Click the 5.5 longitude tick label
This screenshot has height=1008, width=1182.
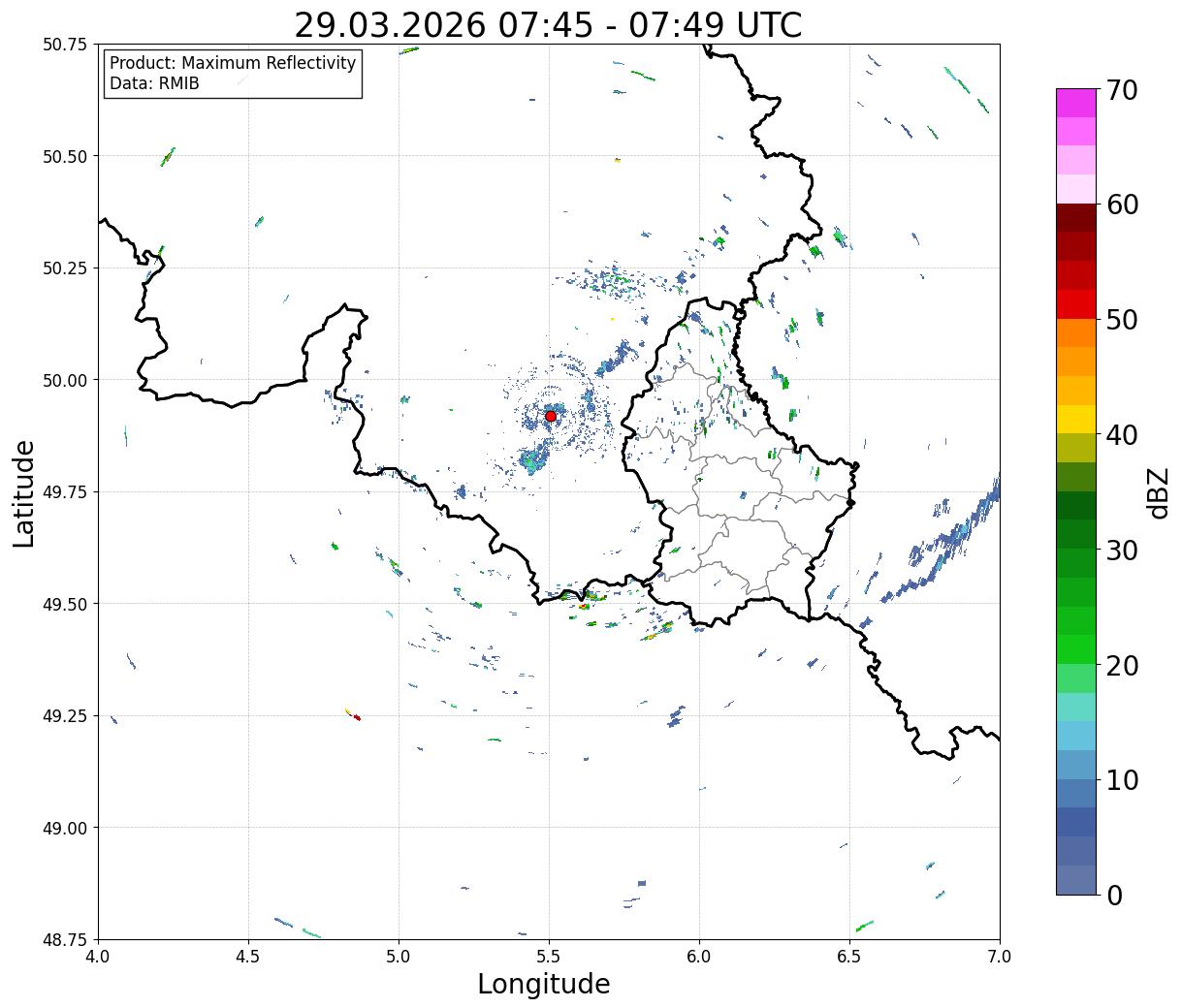click(x=549, y=957)
